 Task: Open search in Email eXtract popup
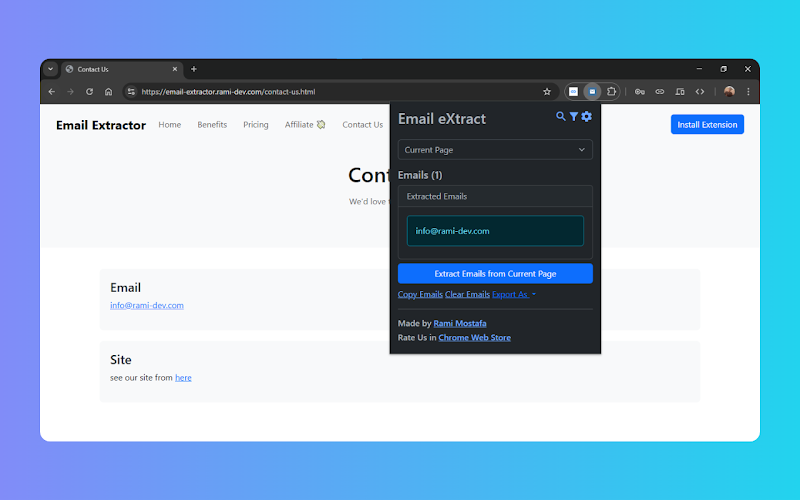[560, 116]
